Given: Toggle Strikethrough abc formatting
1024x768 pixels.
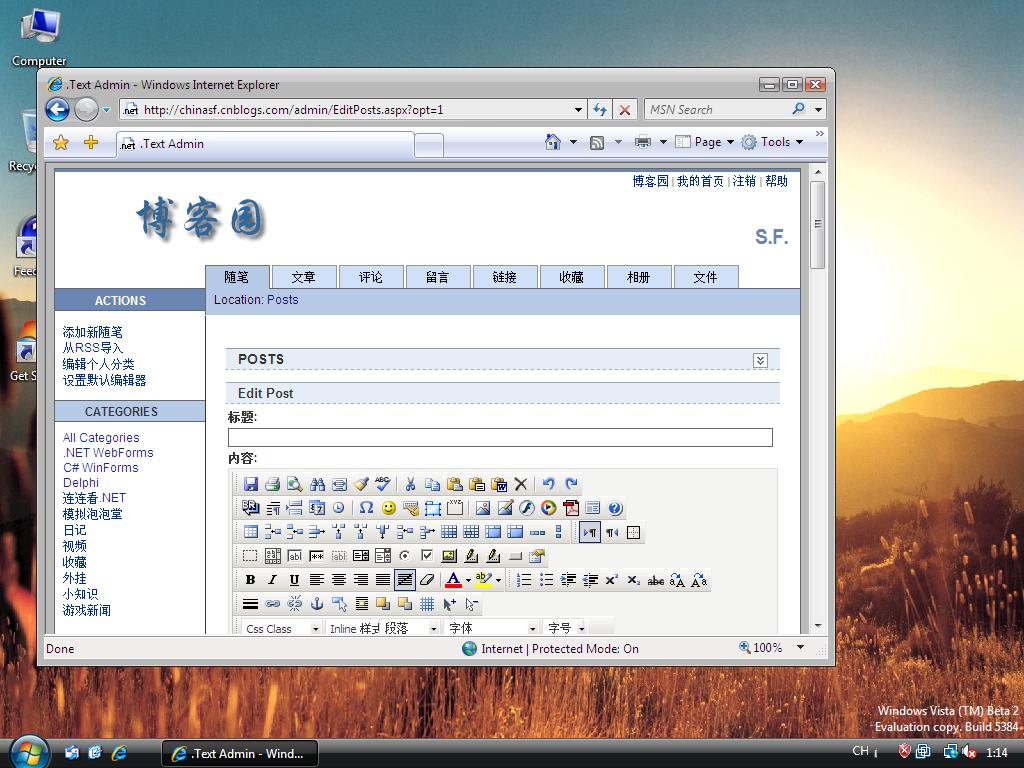Looking at the screenshot, I should (656, 580).
